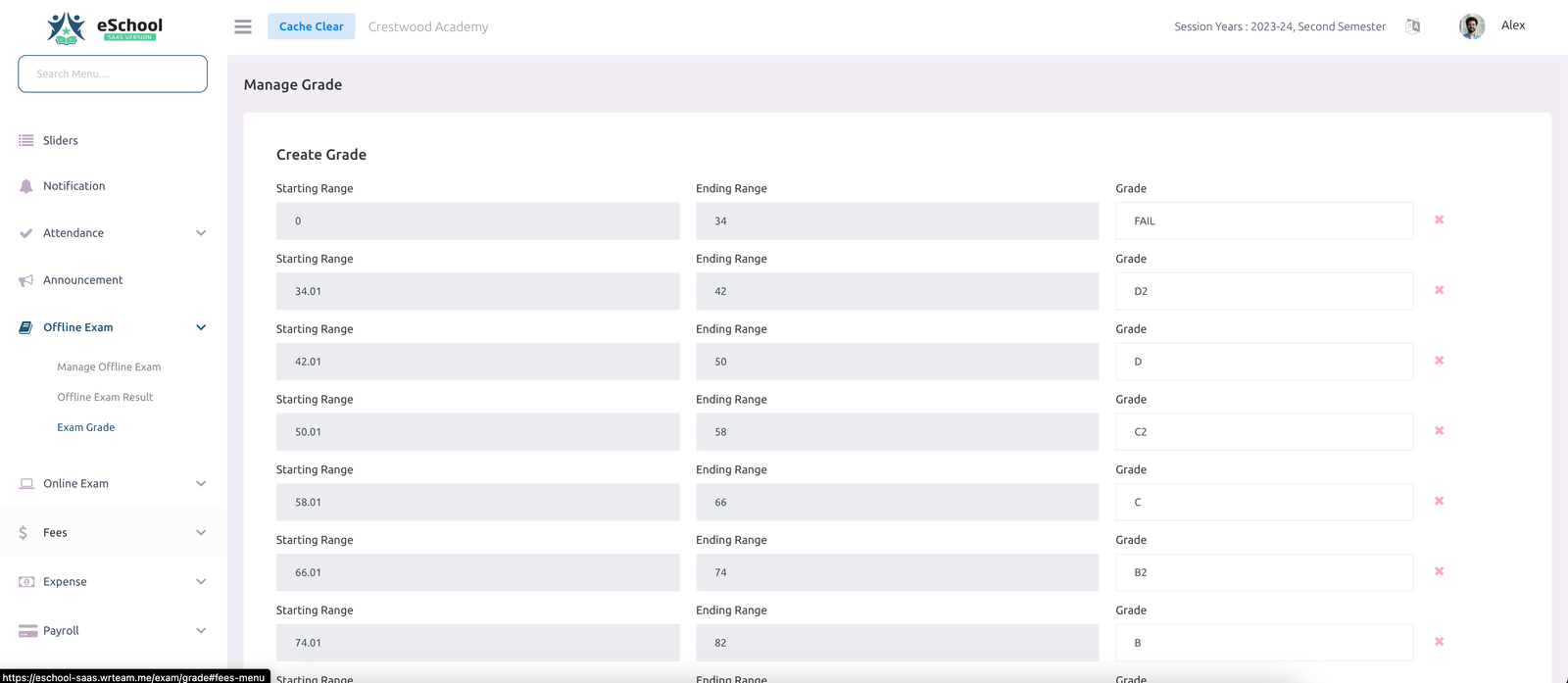Image resolution: width=1568 pixels, height=683 pixels.
Task: Click the language translate icon in header
Action: coord(1412,26)
